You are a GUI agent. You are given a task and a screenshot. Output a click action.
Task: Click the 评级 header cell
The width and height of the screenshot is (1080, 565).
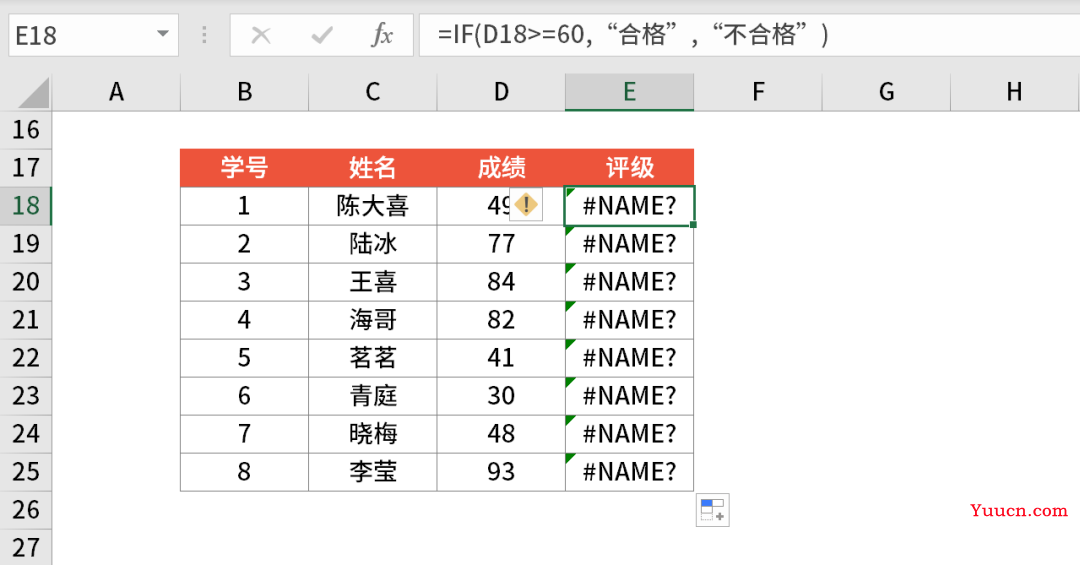[x=630, y=167]
